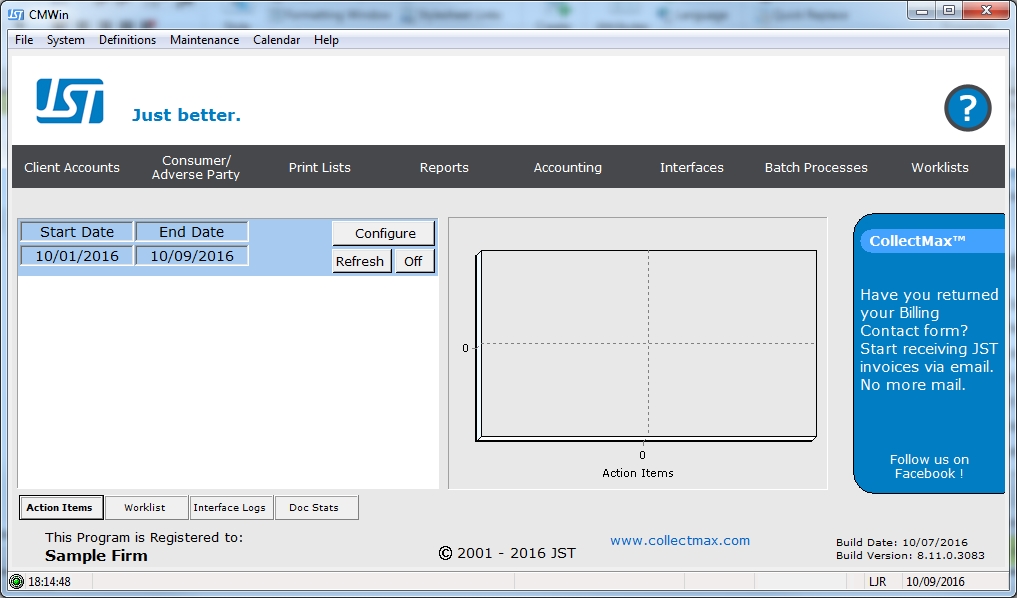
Task: Open the Maintenance menu
Action: coord(204,40)
